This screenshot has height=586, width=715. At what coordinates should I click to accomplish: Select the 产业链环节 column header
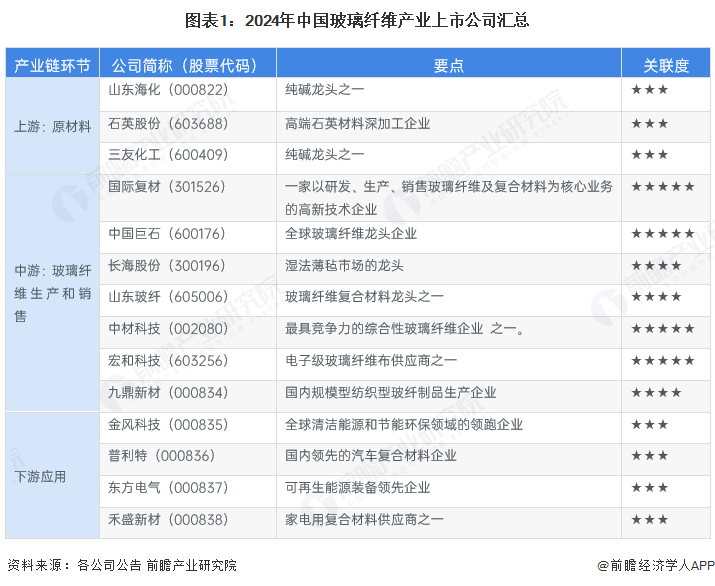51,66
